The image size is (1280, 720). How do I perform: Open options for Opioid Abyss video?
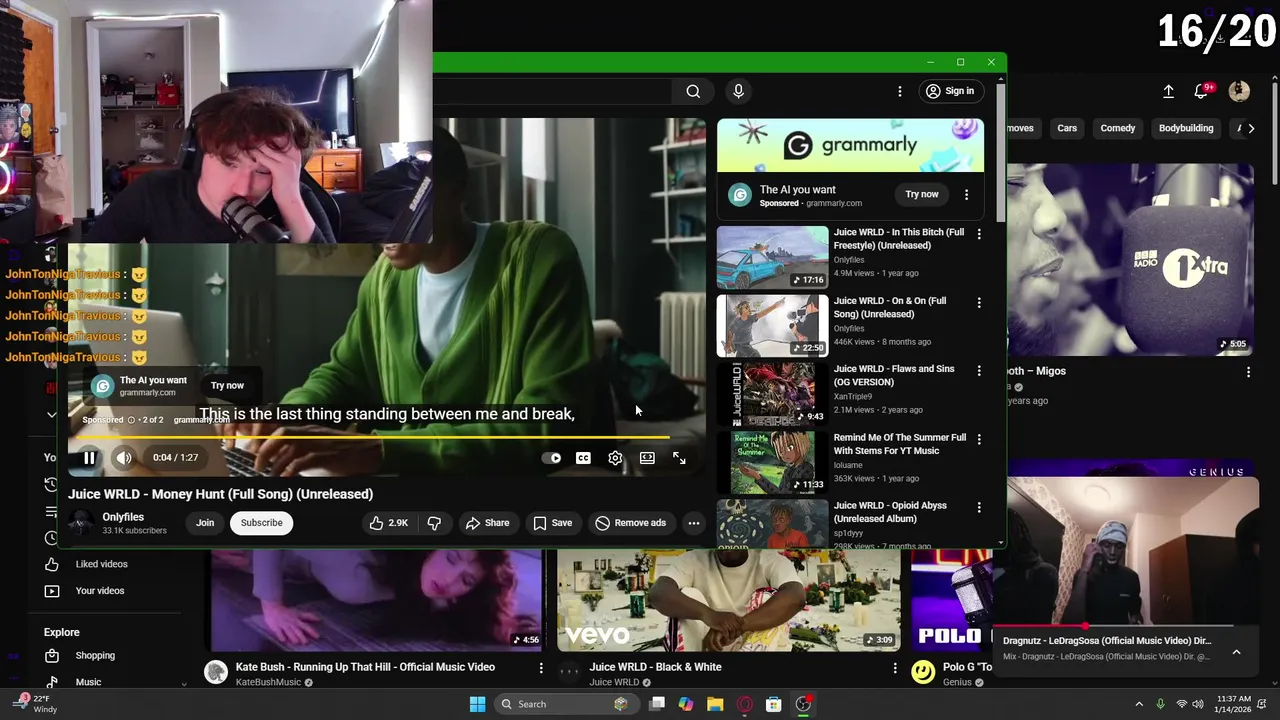click(979, 507)
